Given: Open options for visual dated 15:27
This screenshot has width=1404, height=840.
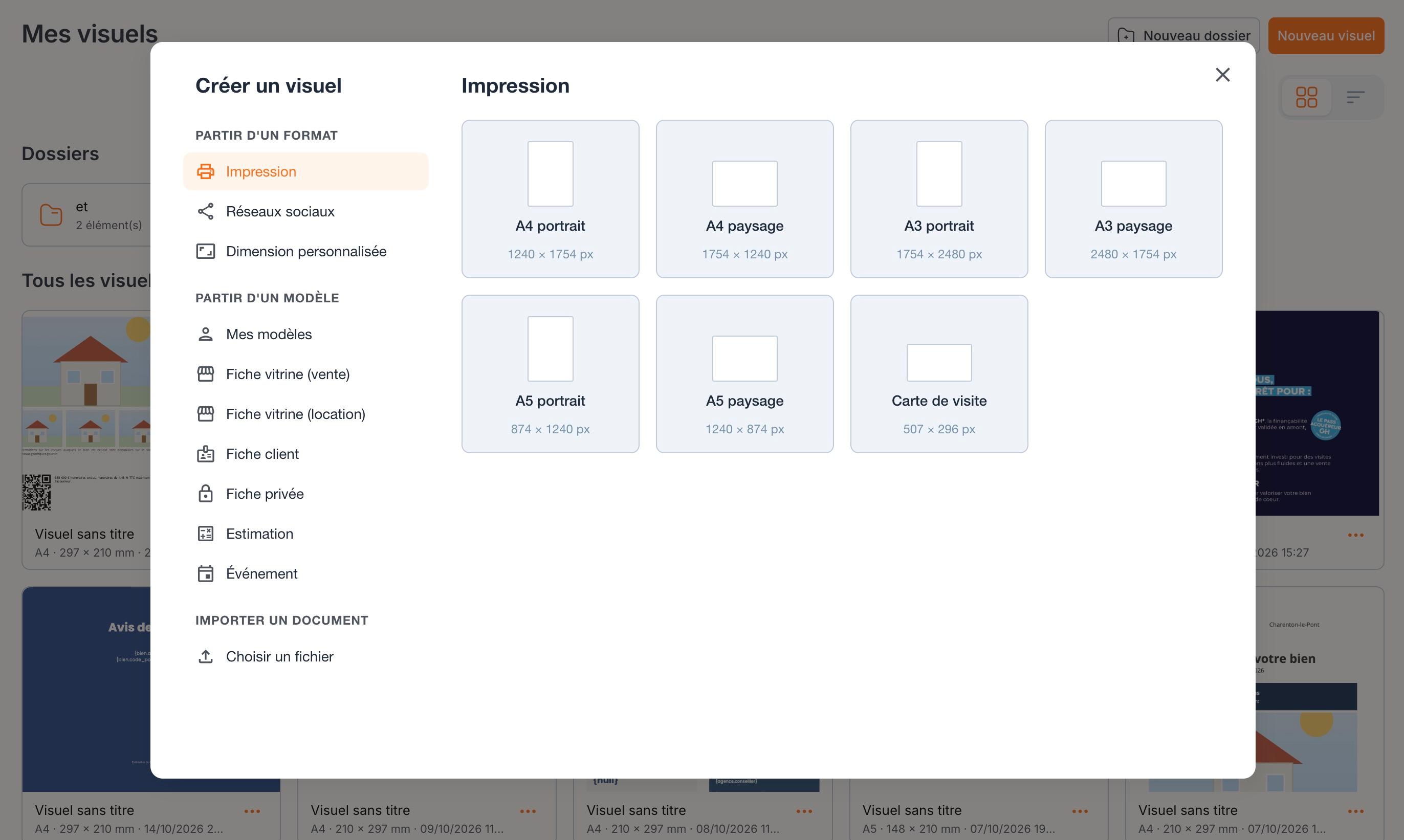Looking at the screenshot, I should [x=1355, y=535].
